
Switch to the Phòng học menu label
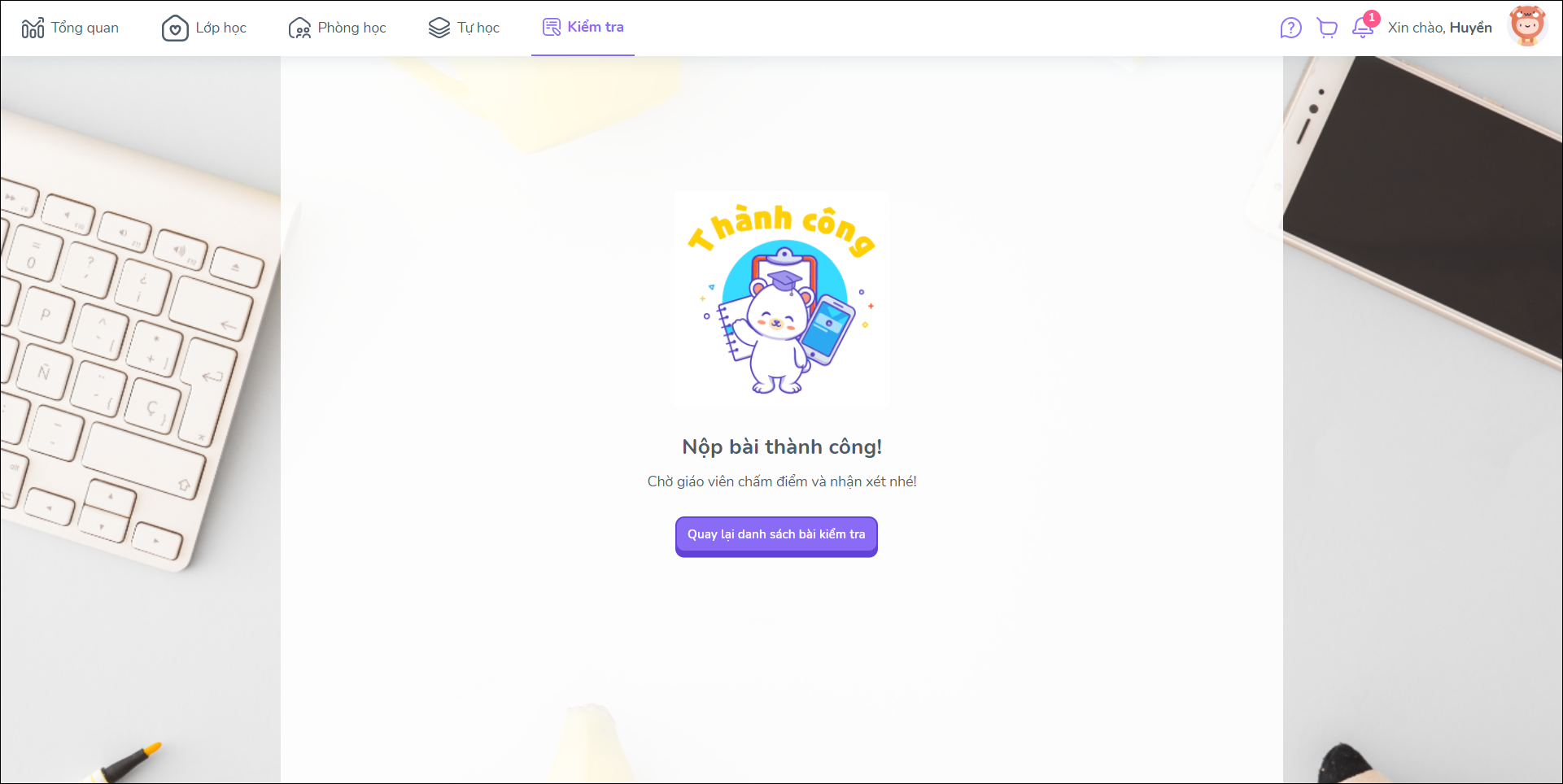[x=351, y=28]
